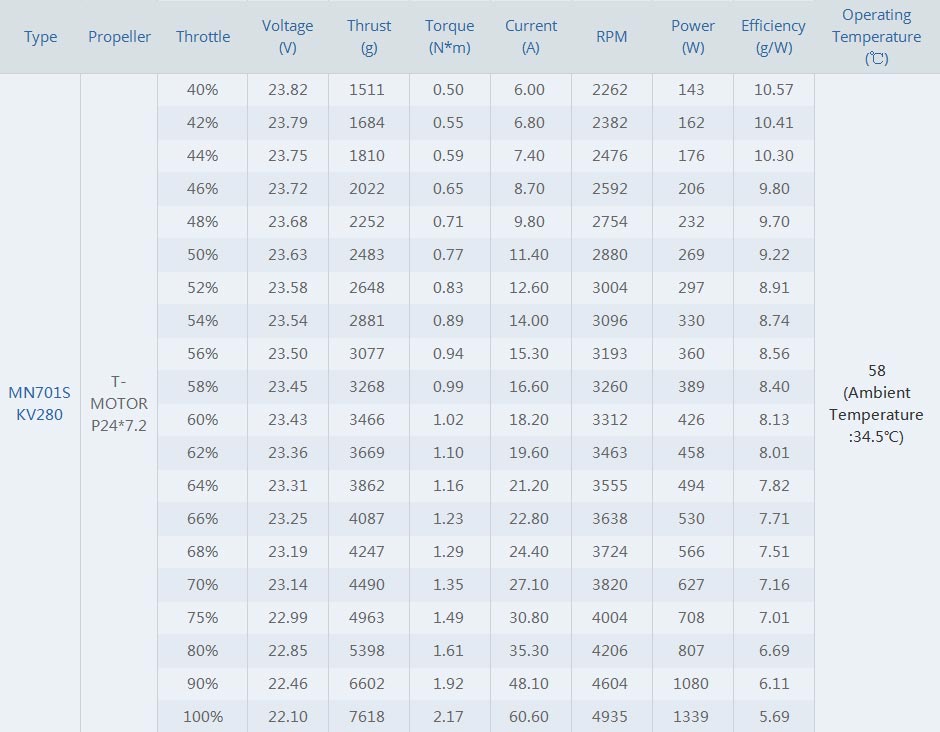
Task: Click the RPM column header
Action: pyautogui.click(x=611, y=37)
